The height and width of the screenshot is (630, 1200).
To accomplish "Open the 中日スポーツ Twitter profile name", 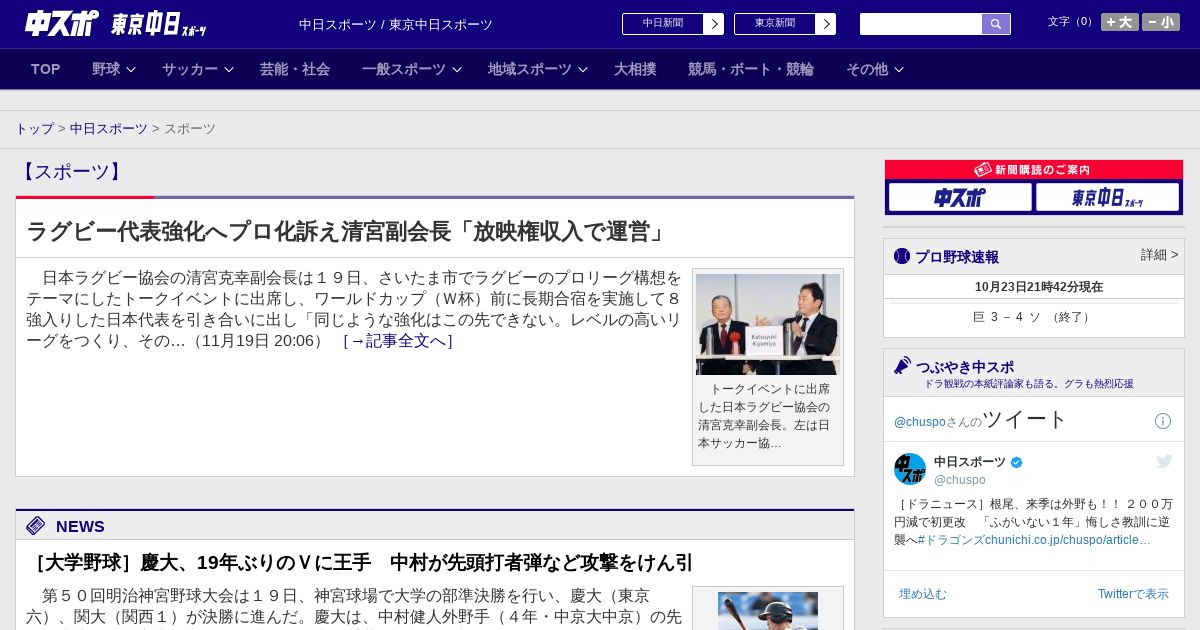I will pos(970,462).
